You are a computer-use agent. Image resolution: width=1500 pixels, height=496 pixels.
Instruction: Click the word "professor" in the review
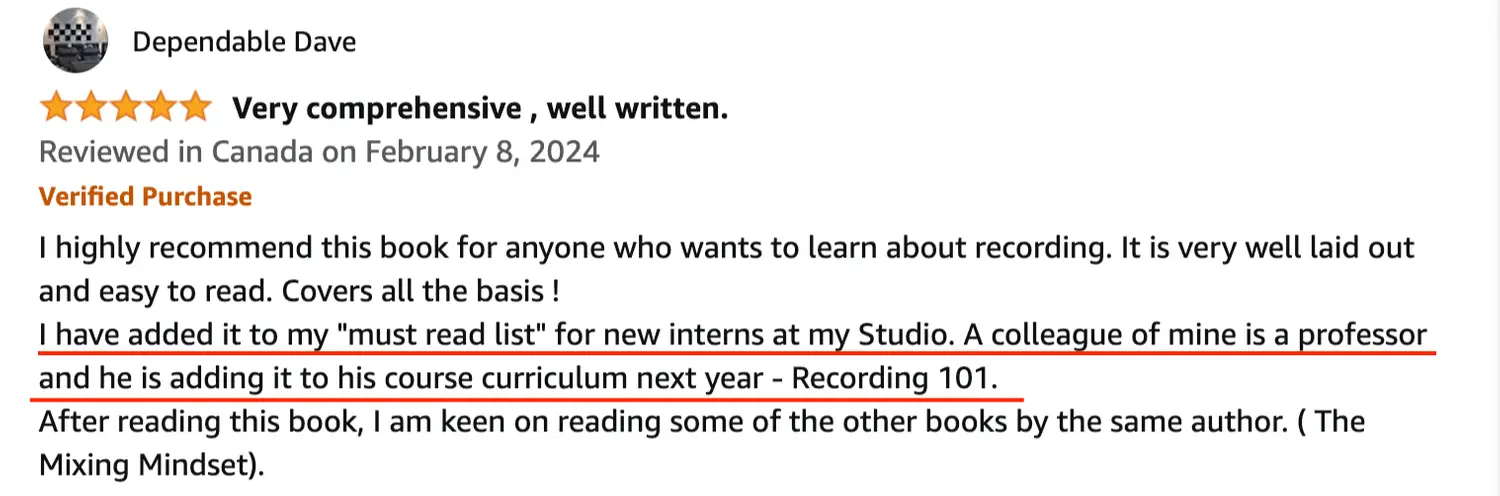tap(1362, 335)
